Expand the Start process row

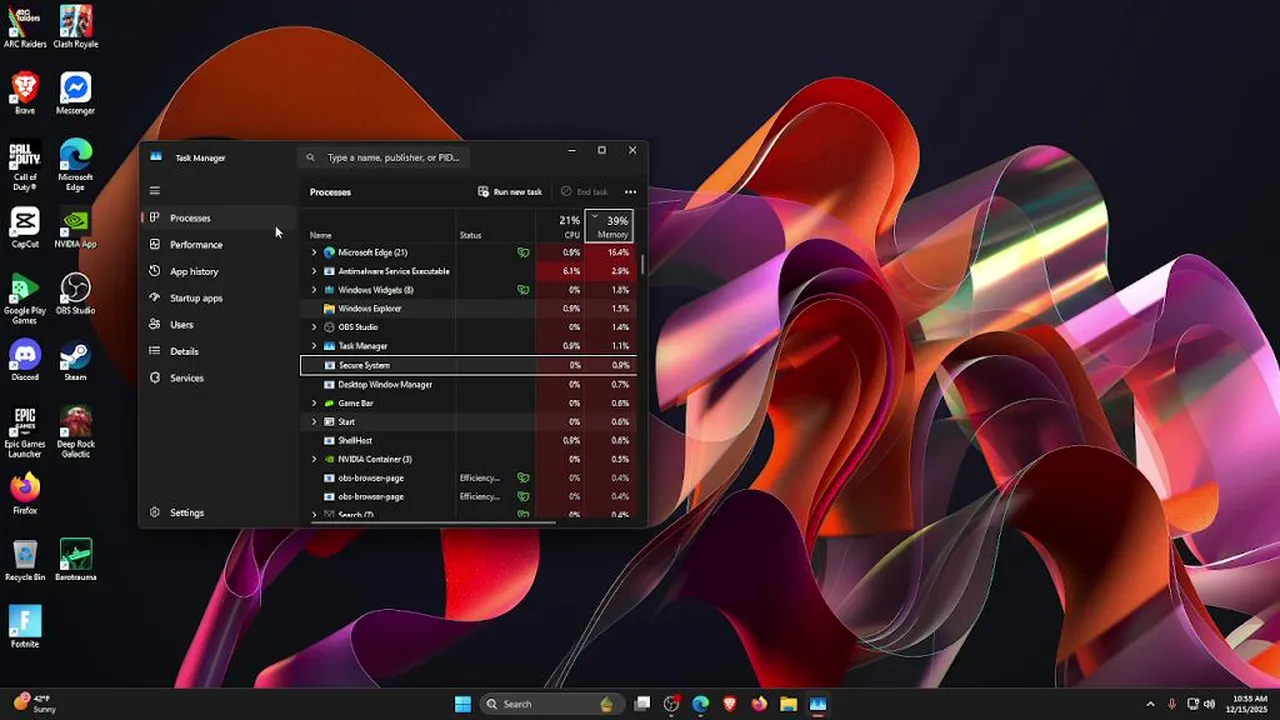click(314, 422)
